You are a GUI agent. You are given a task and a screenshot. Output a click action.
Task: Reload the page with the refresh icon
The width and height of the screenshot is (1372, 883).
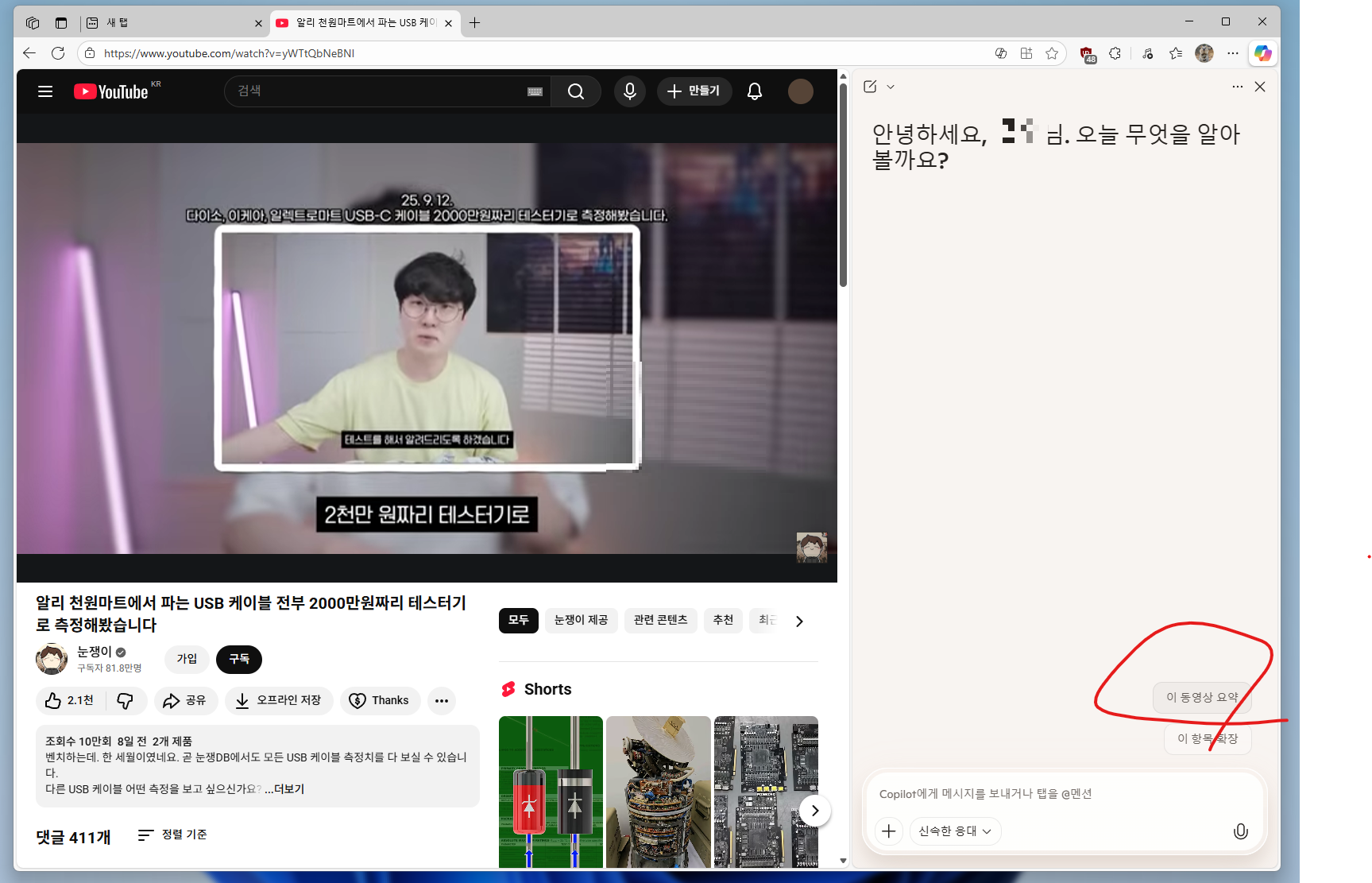click(x=58, y=53)
